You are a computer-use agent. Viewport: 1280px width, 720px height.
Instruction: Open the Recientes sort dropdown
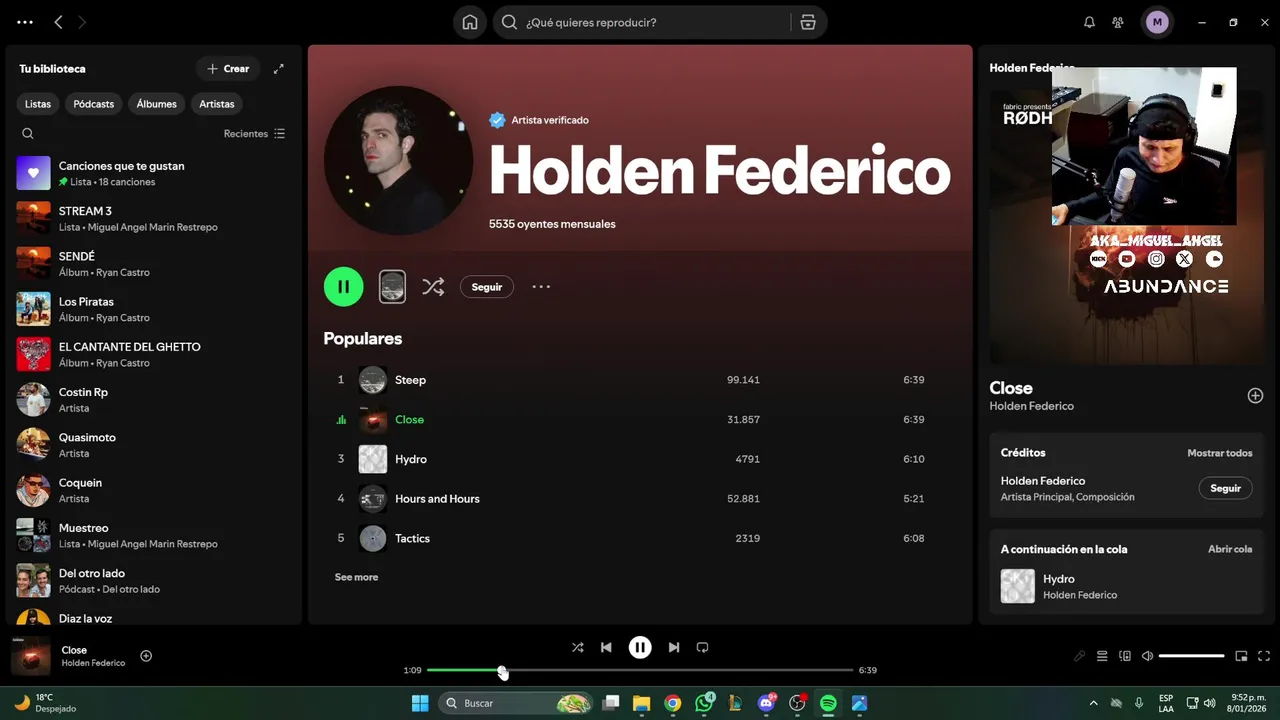254,133
